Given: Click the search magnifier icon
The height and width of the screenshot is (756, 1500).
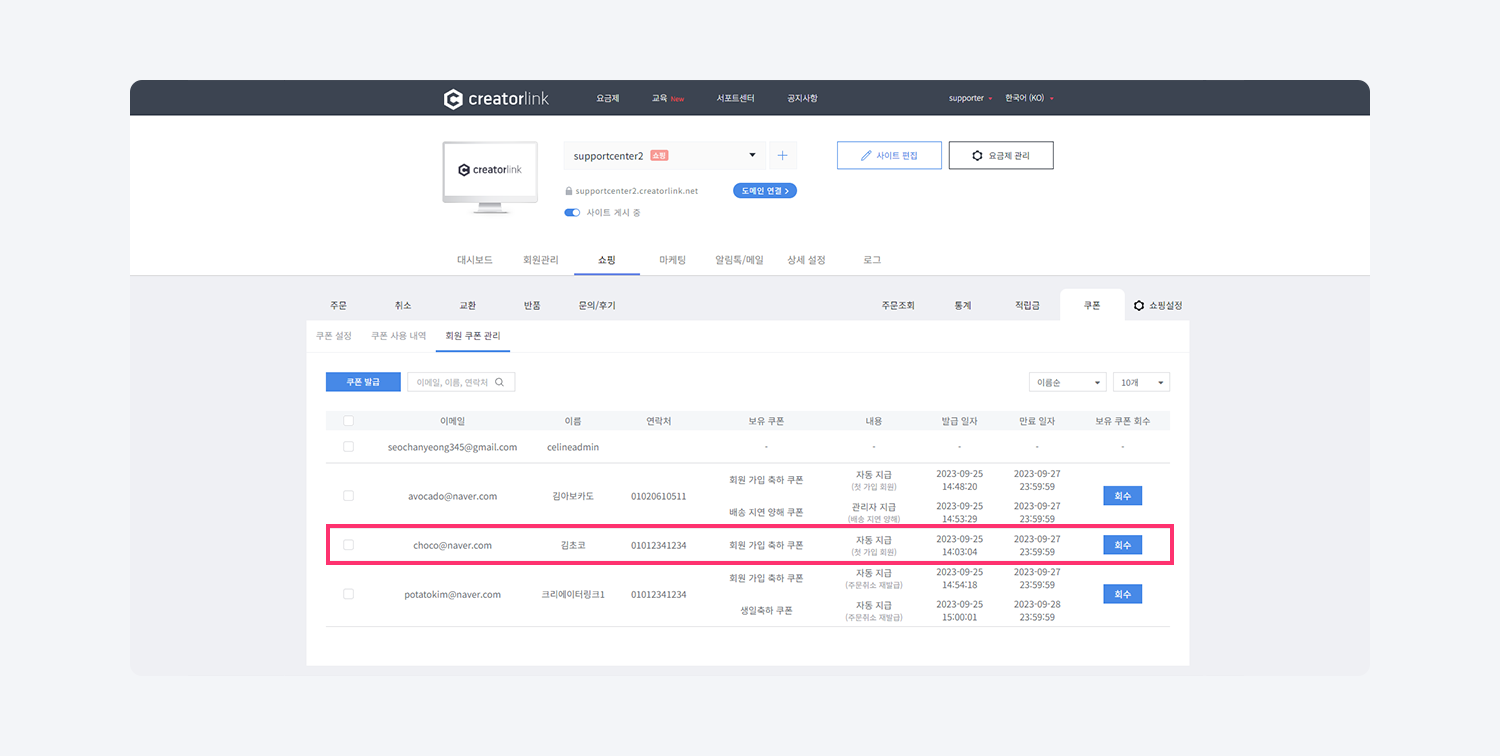Looking at the screenshot, I should pyautogui.click(x=501, y=382).
